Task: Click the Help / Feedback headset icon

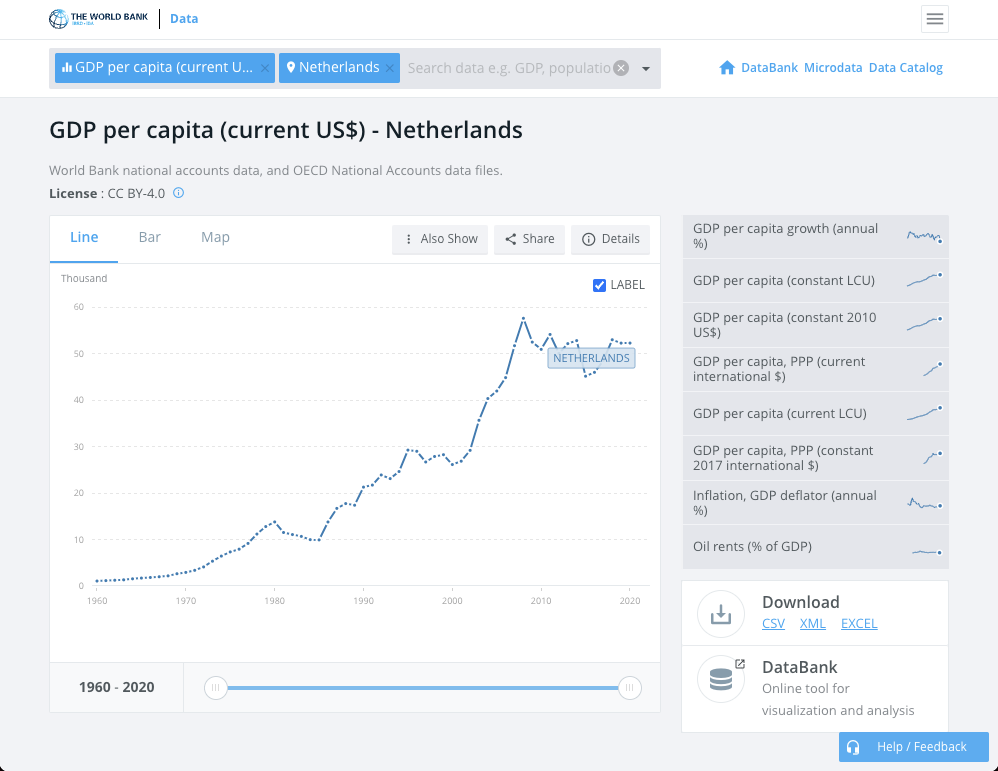Action: point(854,747)
